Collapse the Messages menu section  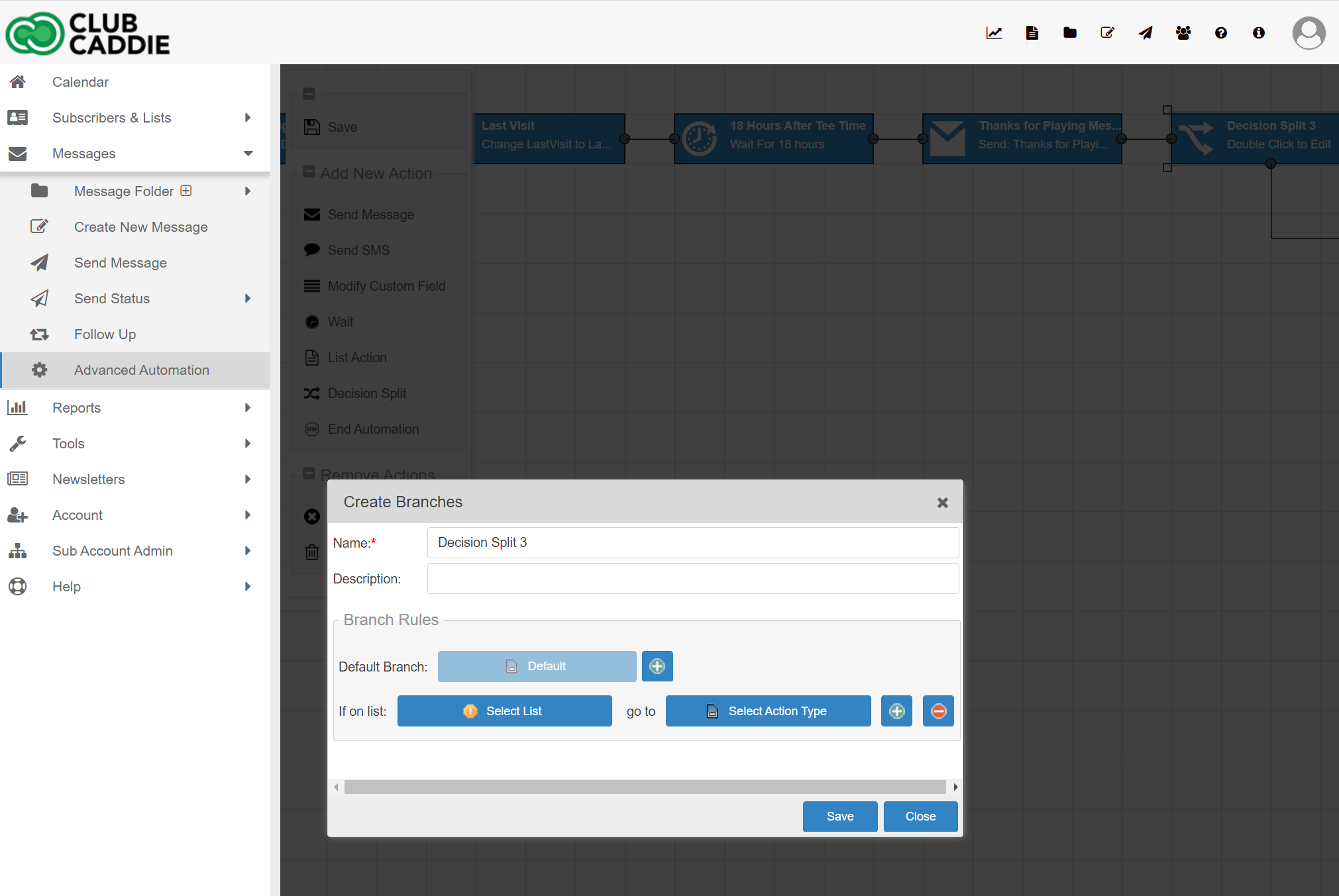[248, 153]
